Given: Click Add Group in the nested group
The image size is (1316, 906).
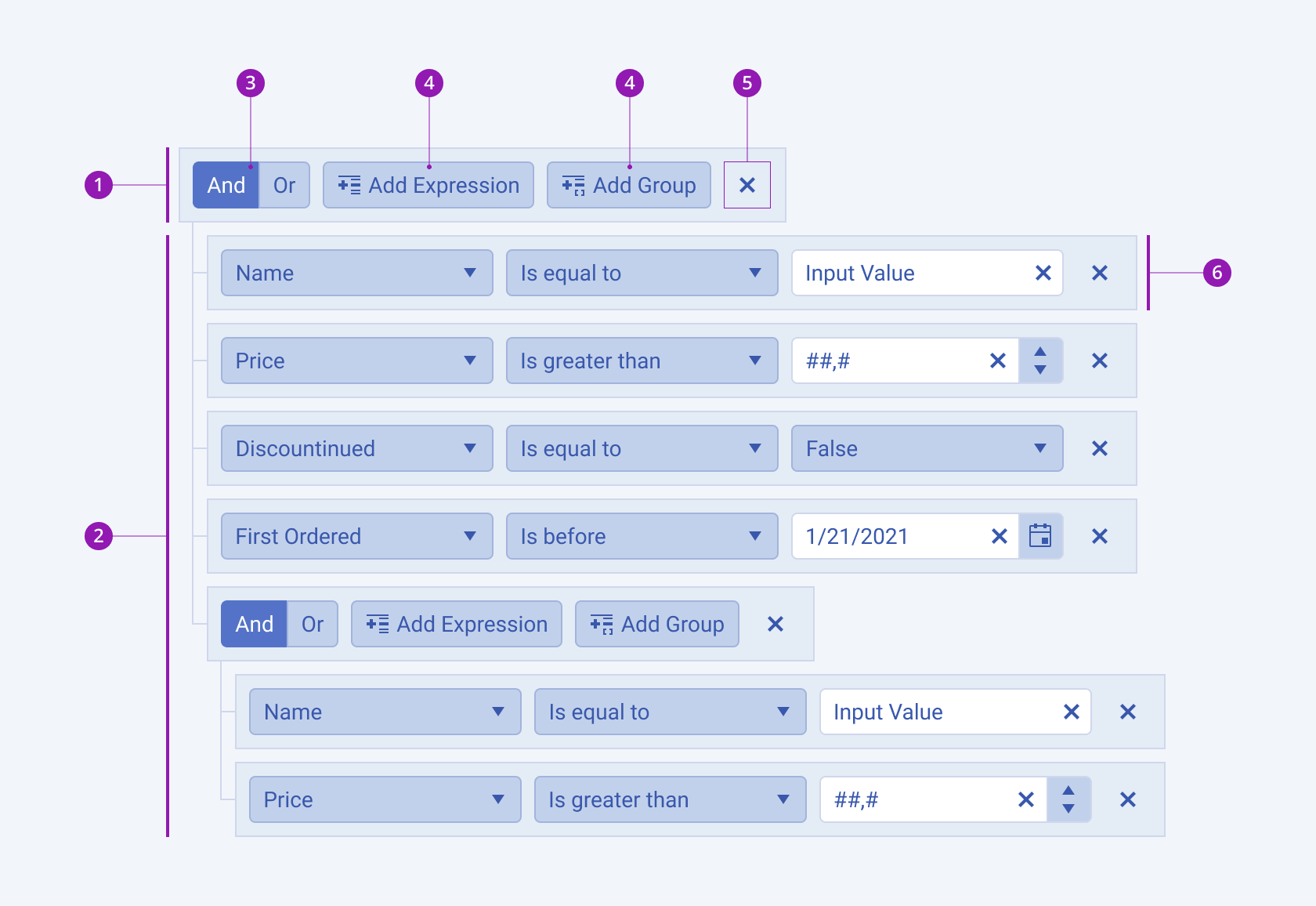Looking at the screenshot, I should (x=657, y=624).
